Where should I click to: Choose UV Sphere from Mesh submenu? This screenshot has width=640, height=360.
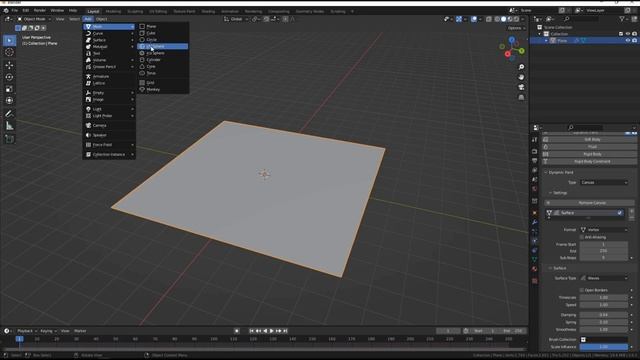click(x=163, y=47)
